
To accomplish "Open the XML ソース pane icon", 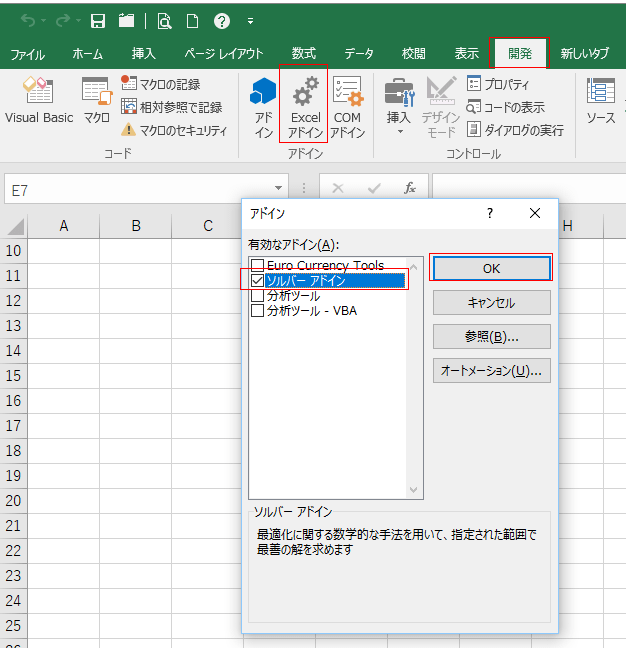I will click(601, 100).
